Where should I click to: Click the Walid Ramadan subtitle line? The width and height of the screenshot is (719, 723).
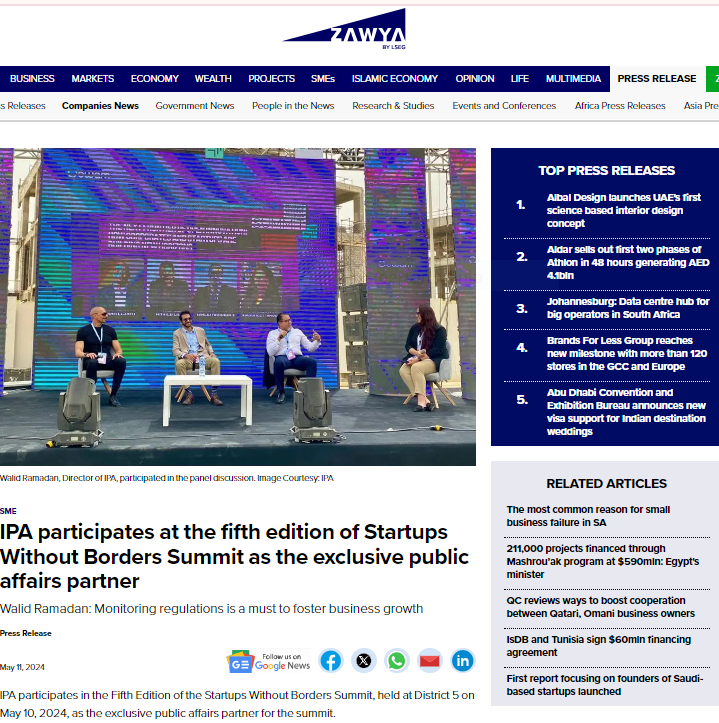211,609
